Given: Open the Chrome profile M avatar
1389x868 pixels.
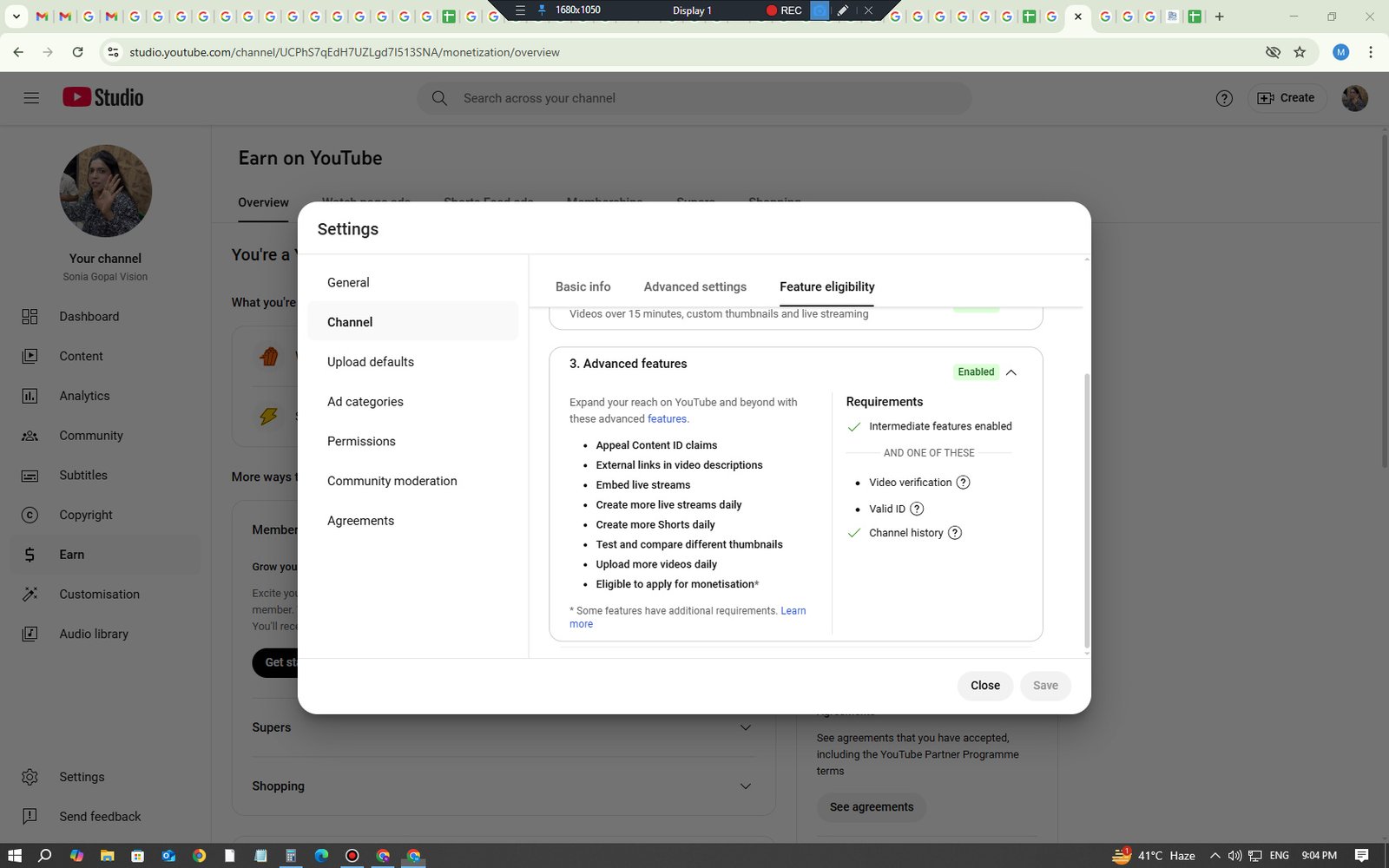Looking at the screenshot, I should click(1340, 52).
